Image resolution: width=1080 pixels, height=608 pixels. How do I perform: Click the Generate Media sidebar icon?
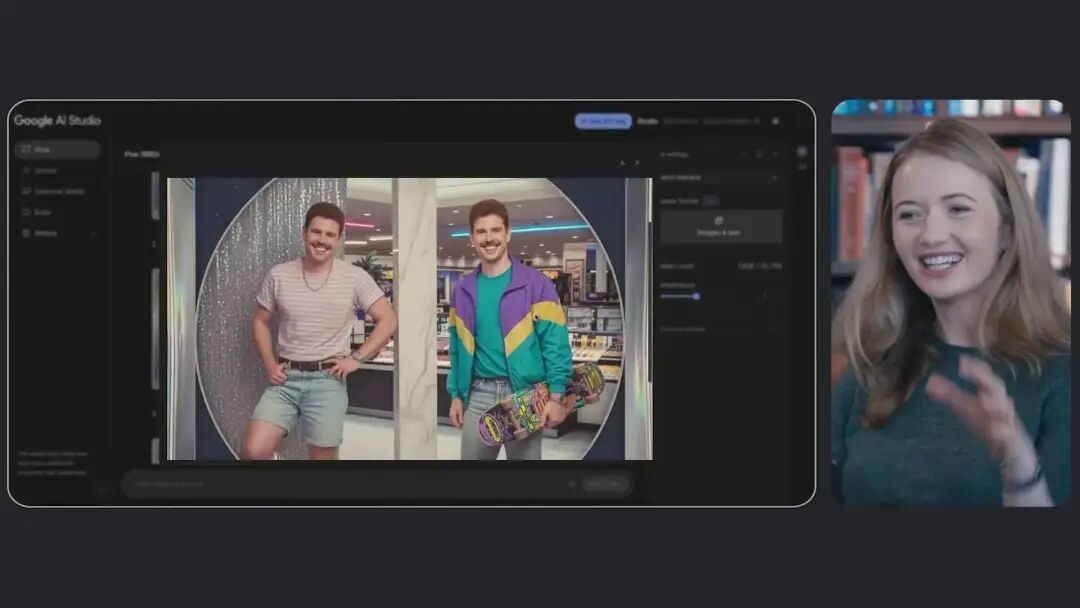coord(26,191)
